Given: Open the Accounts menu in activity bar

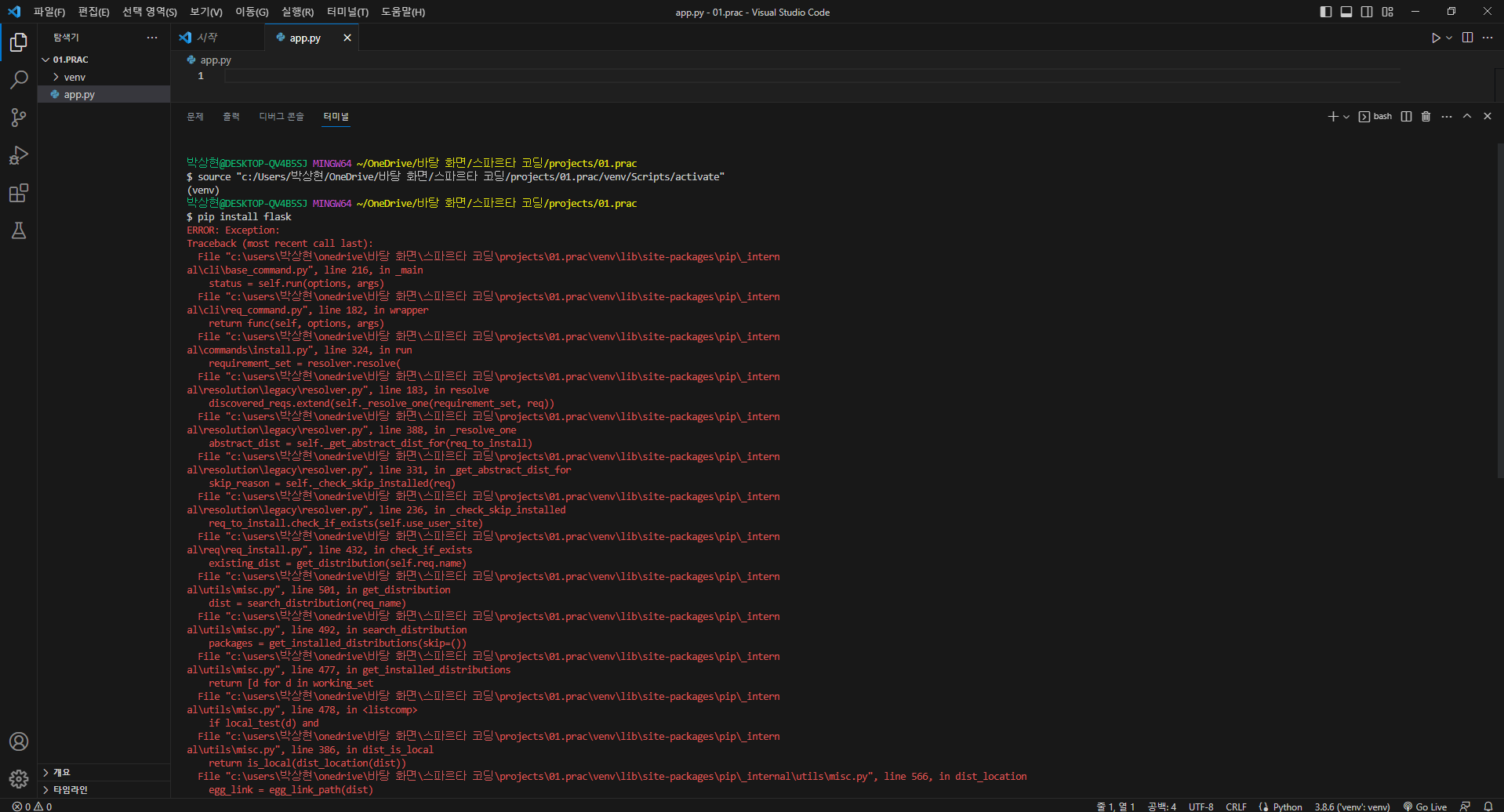Looking at the screenshot, I should [x=19, y=741].
